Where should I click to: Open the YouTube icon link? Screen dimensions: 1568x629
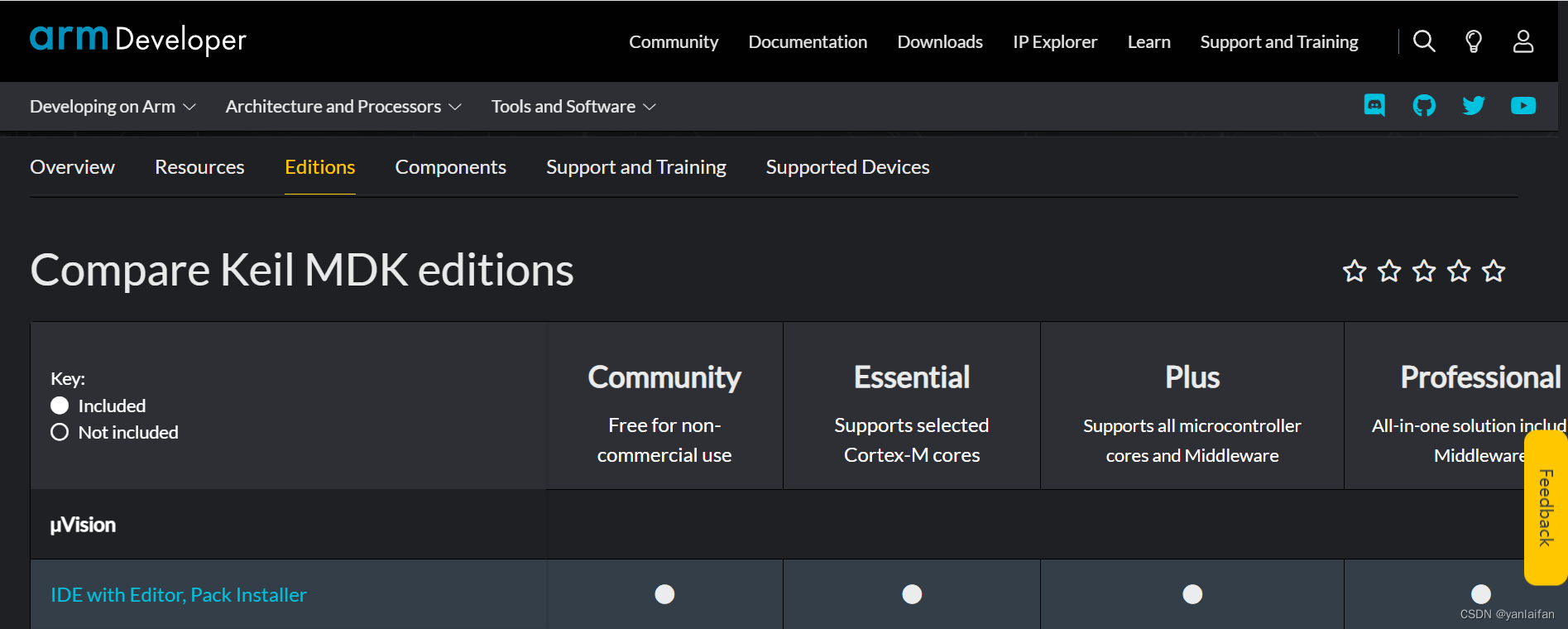click(1522, 105)
